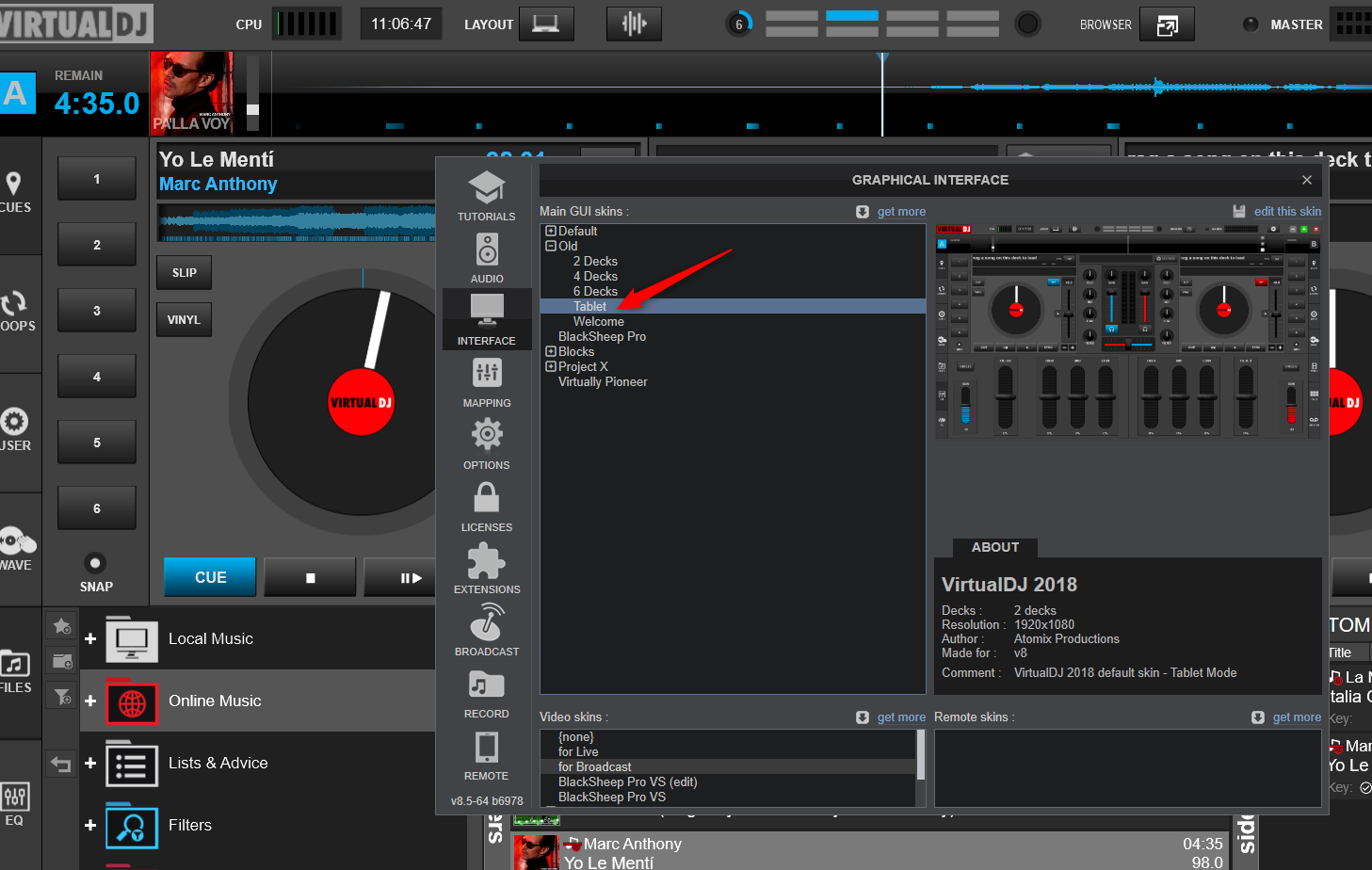
Task: Expand the Project X skins node
Action: tap(551, 366)
